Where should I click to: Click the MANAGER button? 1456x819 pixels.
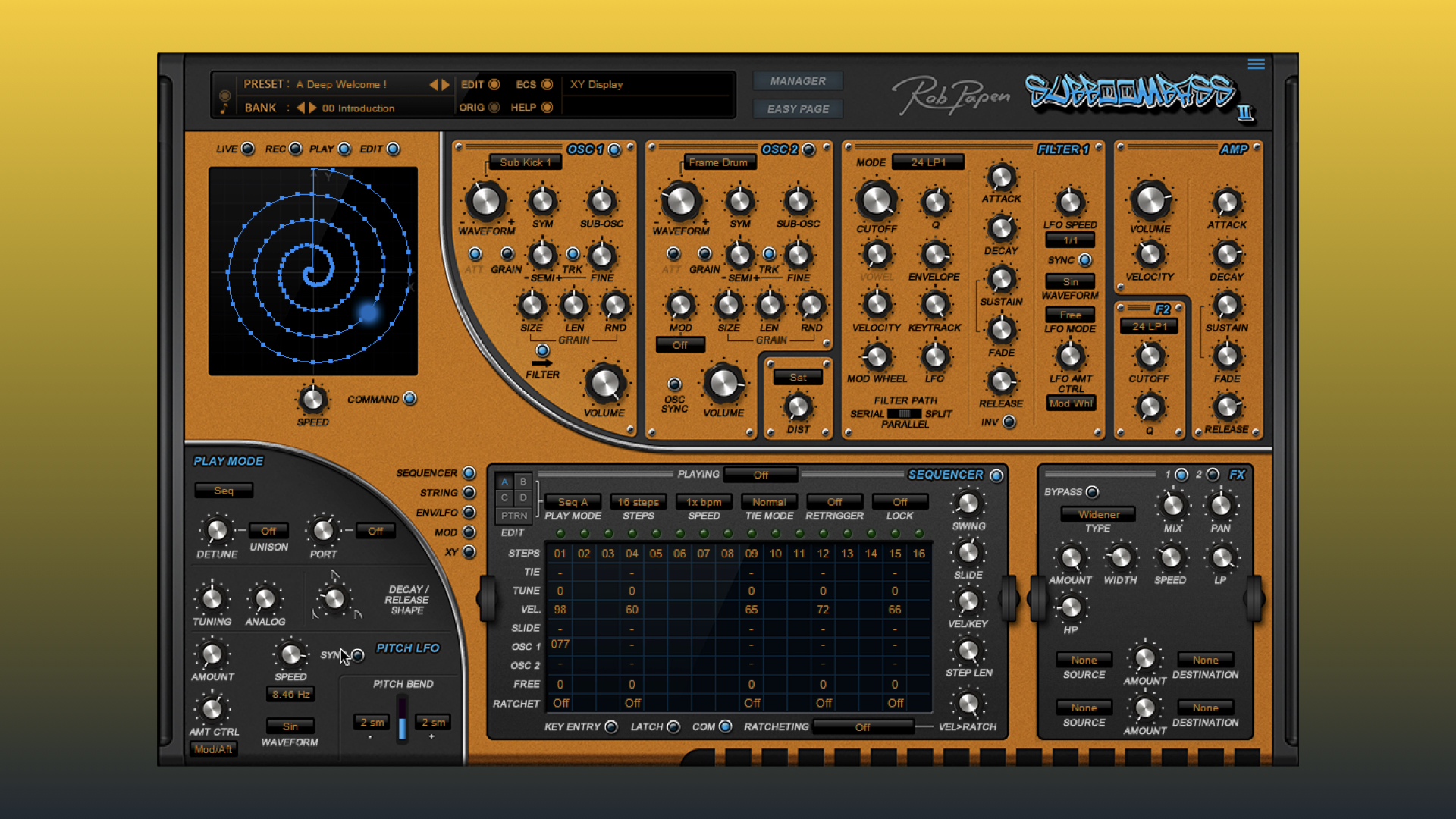click(x=798, y=81)
